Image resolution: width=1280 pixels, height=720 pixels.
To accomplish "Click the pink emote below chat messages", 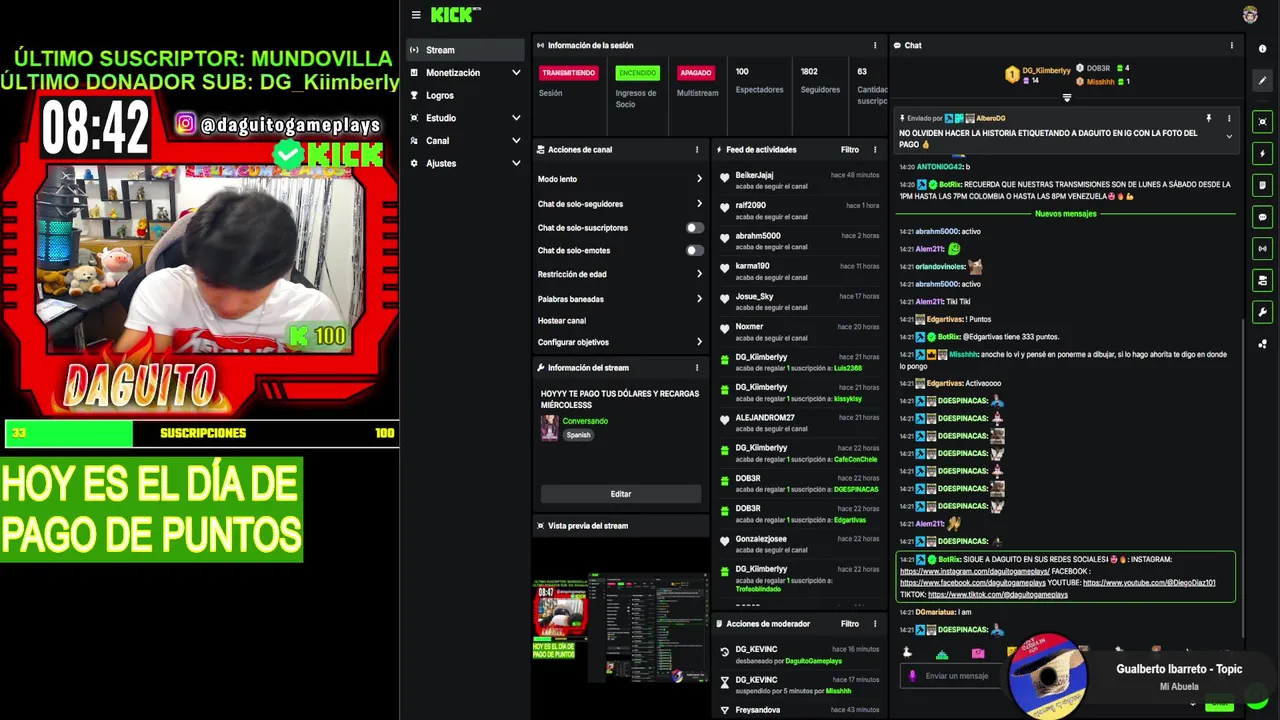I will pyautogui.click(x=977, y=653).
